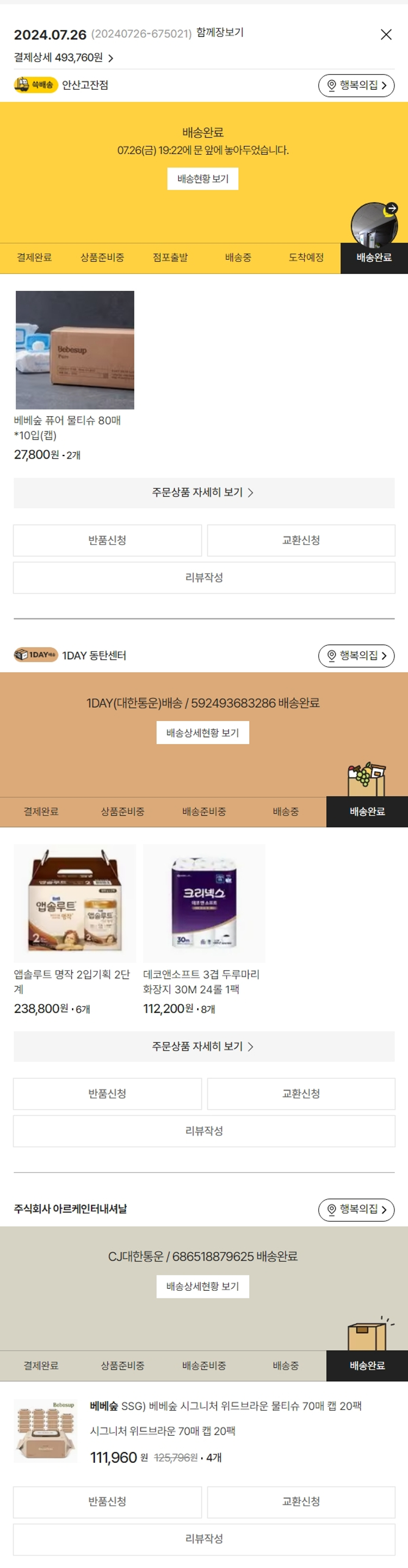408x1568 pixels.
Task: Click 반품신청 for 베베숲 퓨어 물티슈
Action: 108,540
